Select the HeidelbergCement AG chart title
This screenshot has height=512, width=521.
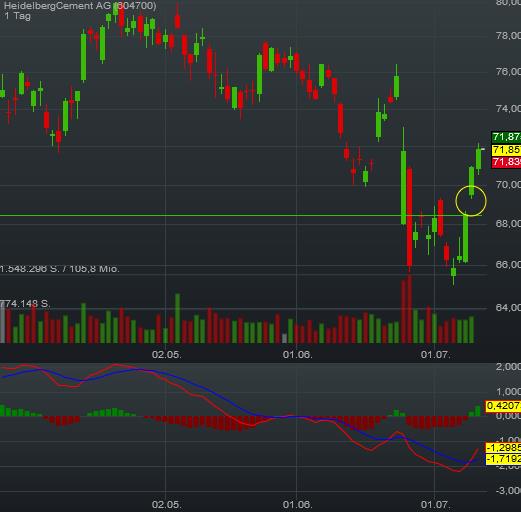coord(80,6)
